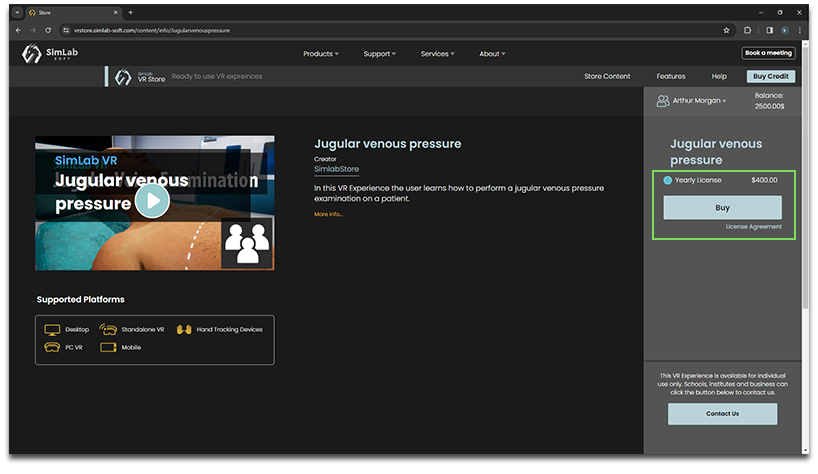
Task: Click the Buy Credit button
Action: 771,76
